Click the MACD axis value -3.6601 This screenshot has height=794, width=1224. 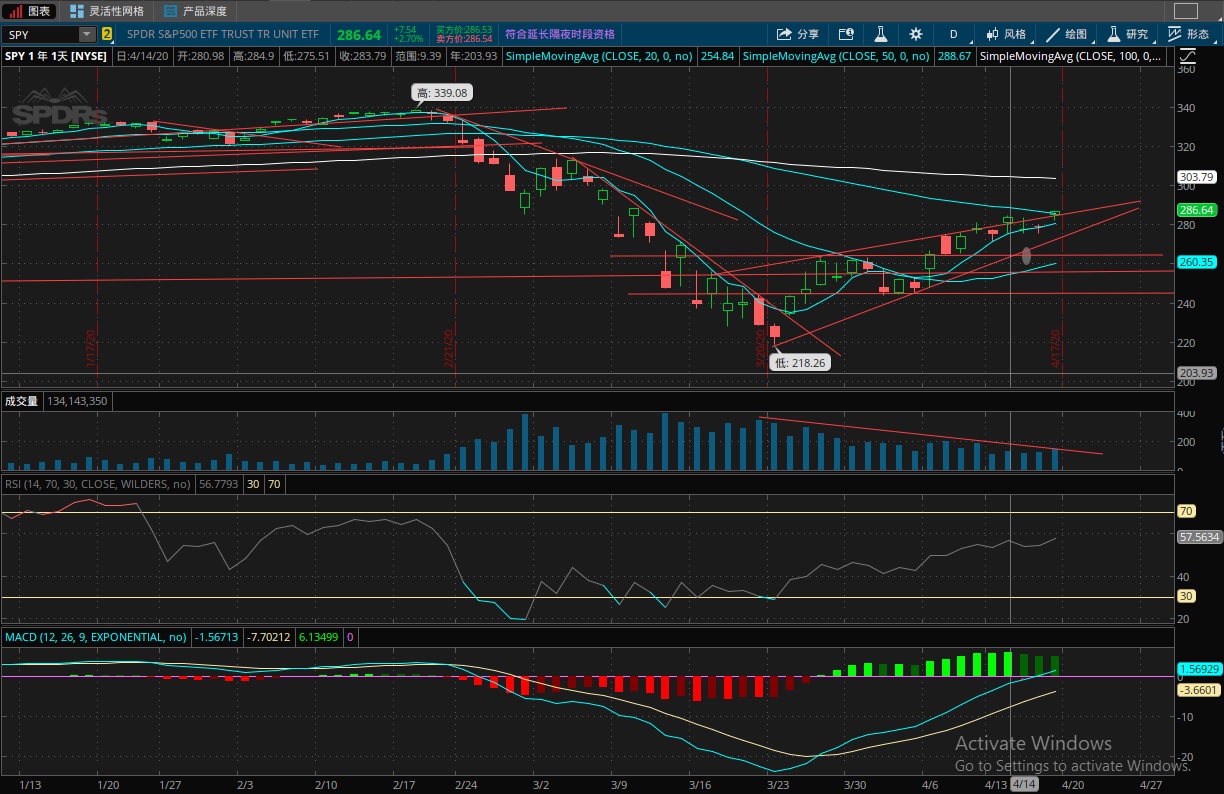point(1198,689)
